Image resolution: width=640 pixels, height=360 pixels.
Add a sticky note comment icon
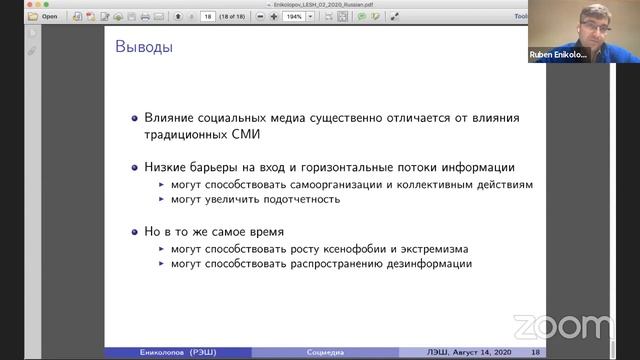[362, 17]
